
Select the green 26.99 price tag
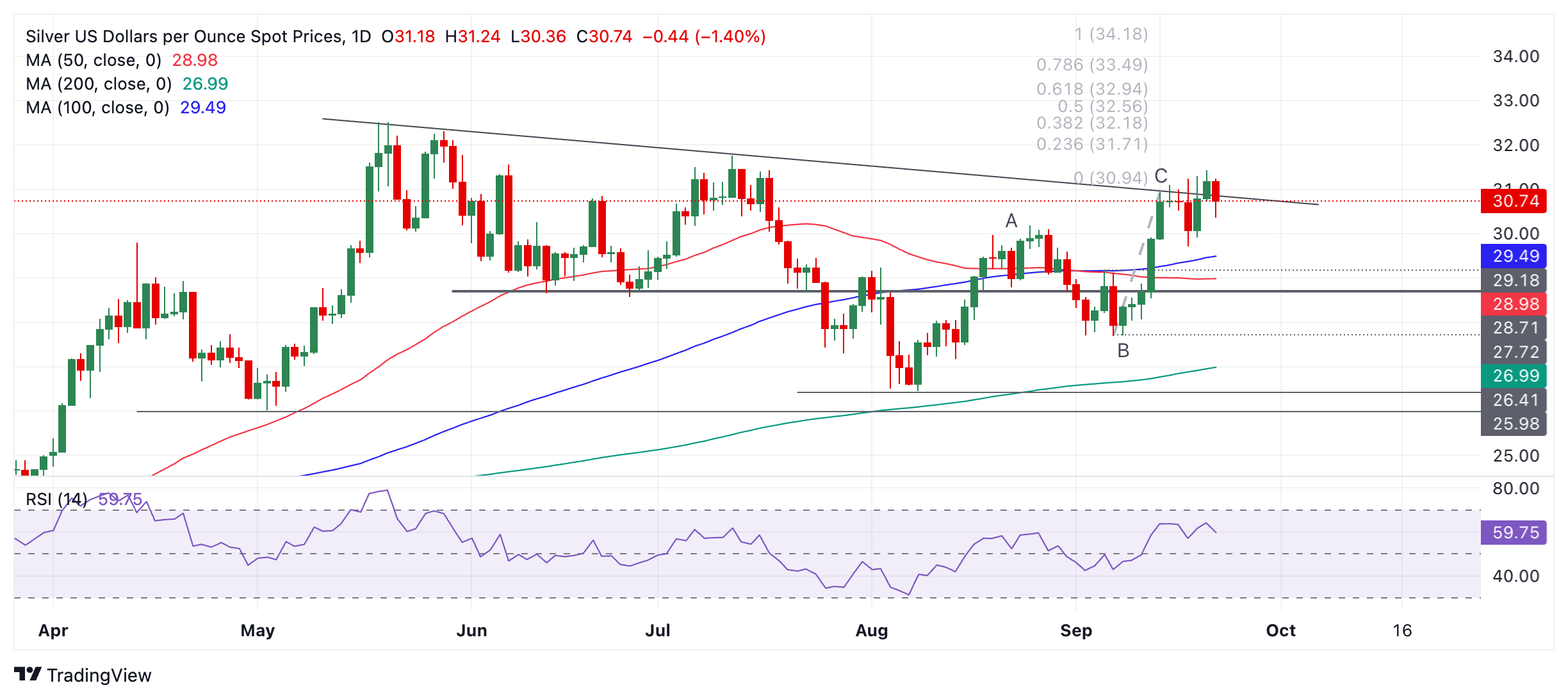click(1514, 376)
